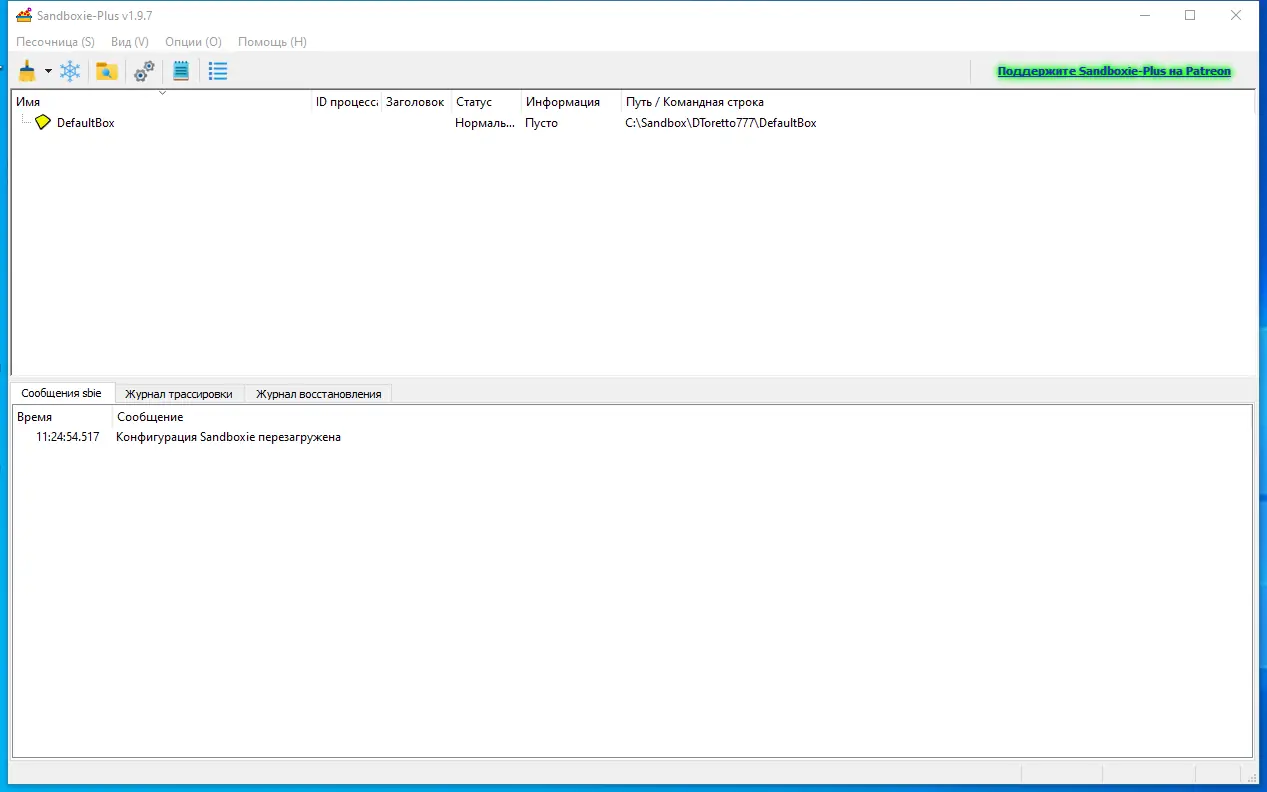Image resolution: width=1267 pixels, height=792 pixels.
Task: Select the DefaultBox tree row
Action: 633,123
